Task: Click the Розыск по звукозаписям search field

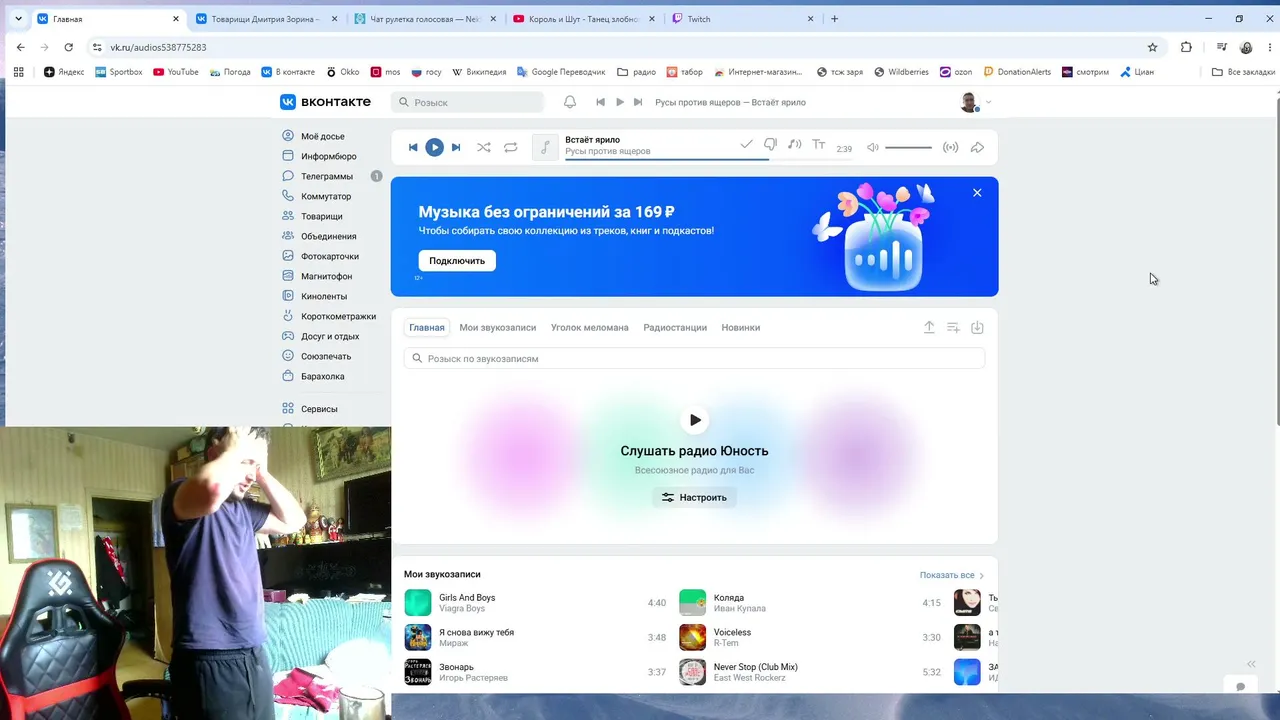Action: coord(694,358)
